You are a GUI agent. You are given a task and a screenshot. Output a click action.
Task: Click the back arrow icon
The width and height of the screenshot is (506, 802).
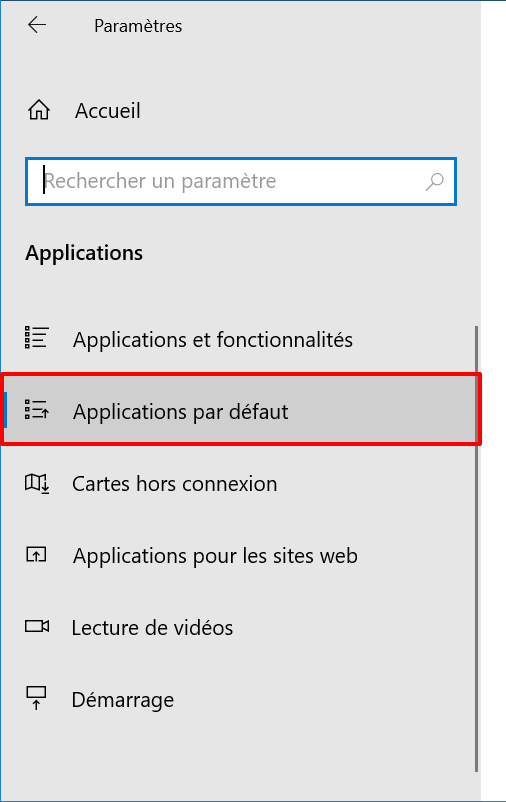coord(37,25)
